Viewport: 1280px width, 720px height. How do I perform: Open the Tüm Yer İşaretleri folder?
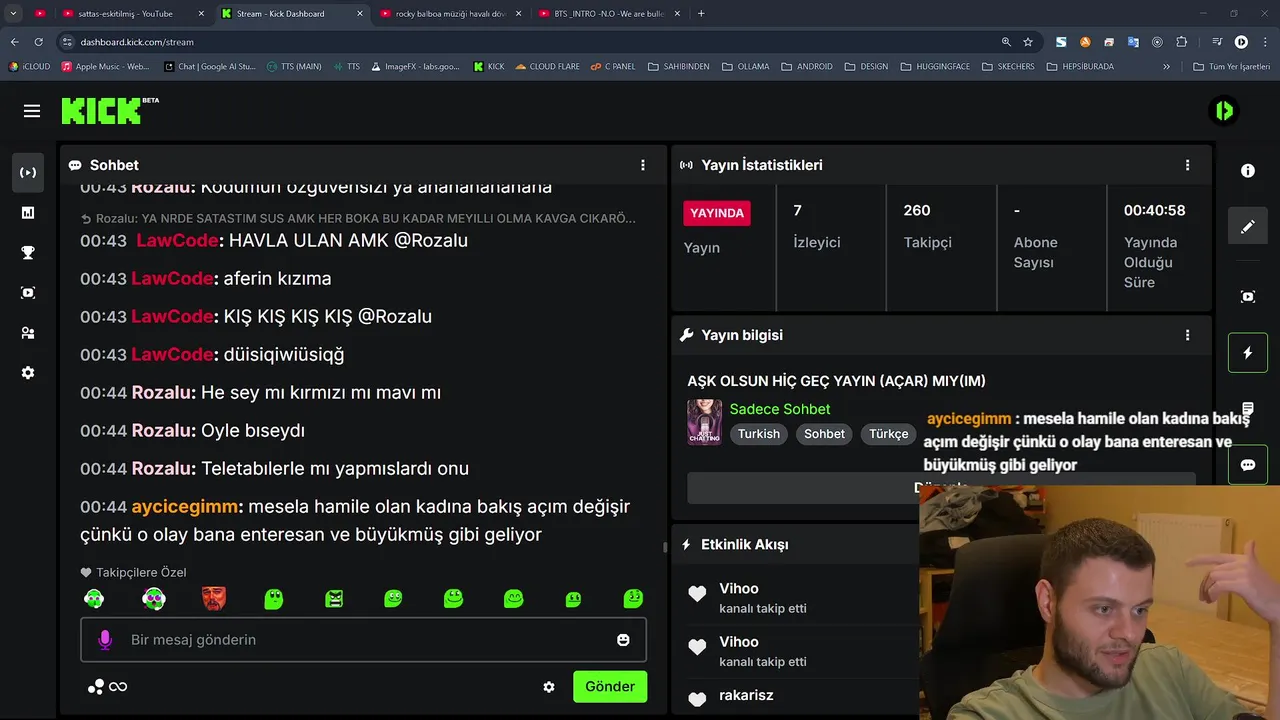(1234, 67)
